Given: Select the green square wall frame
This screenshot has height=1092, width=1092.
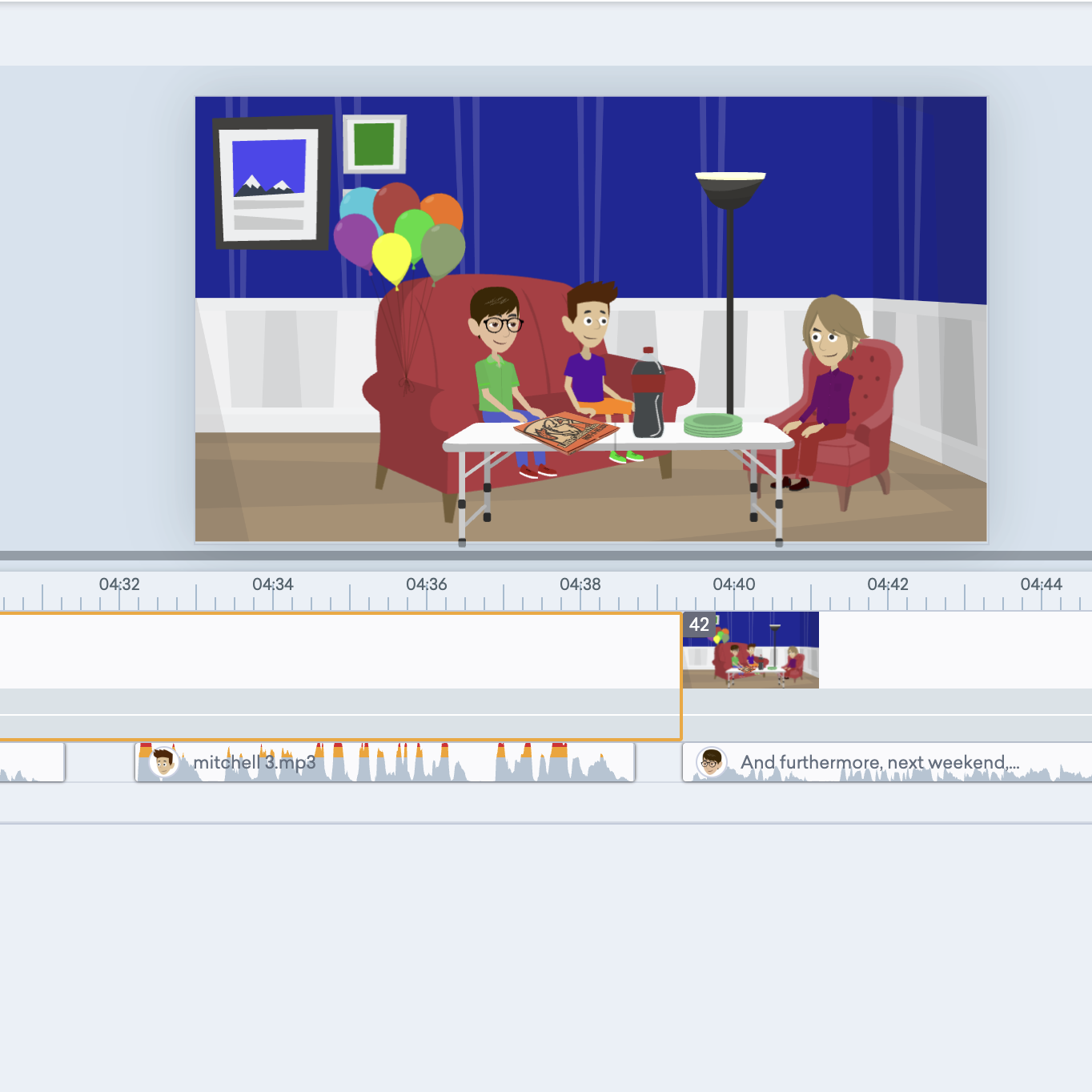Looking at the screenshot, I should (x=375, y=144).
